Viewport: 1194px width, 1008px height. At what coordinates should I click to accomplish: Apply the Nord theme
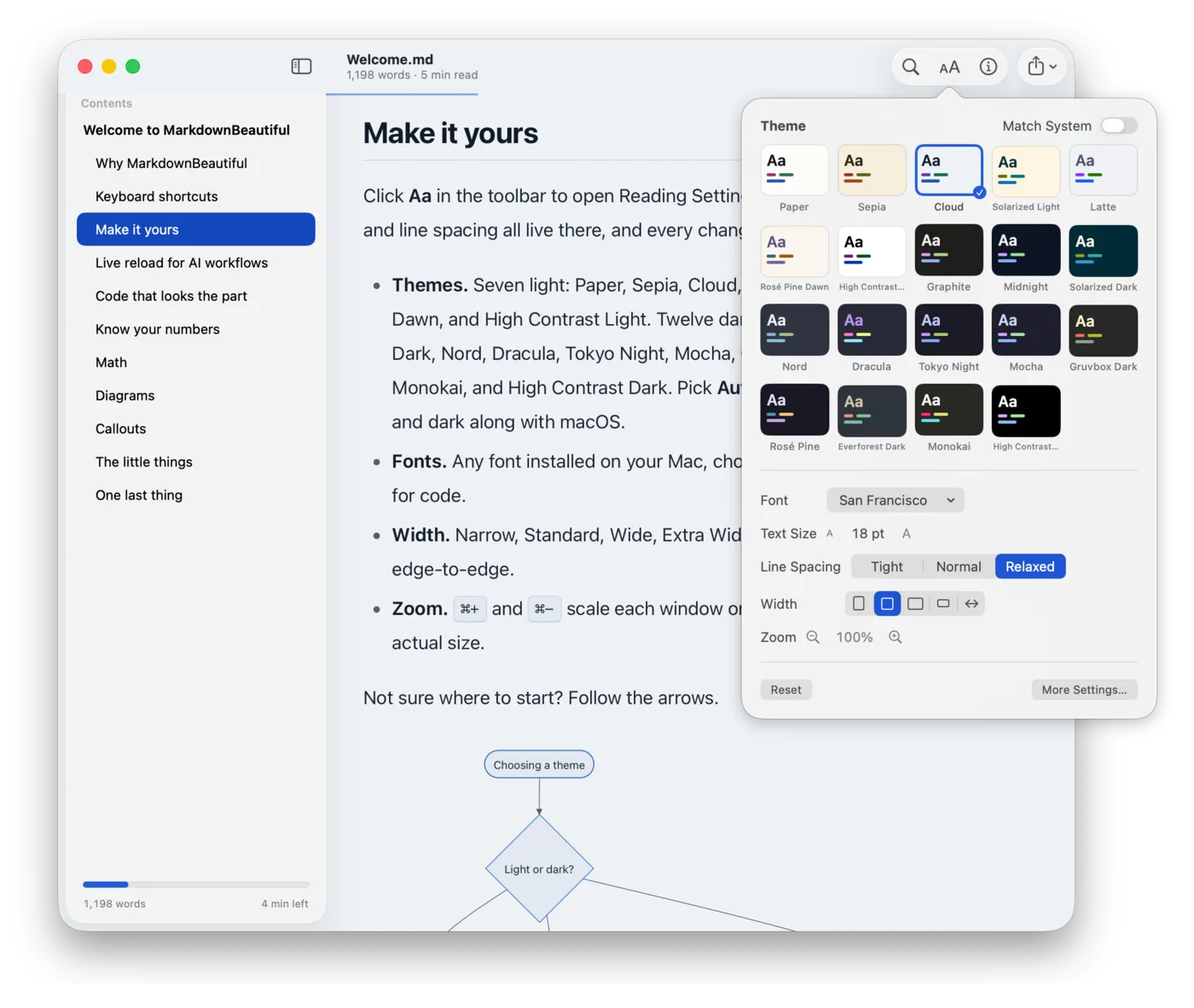pyautogui.click(x=794, y=330)
